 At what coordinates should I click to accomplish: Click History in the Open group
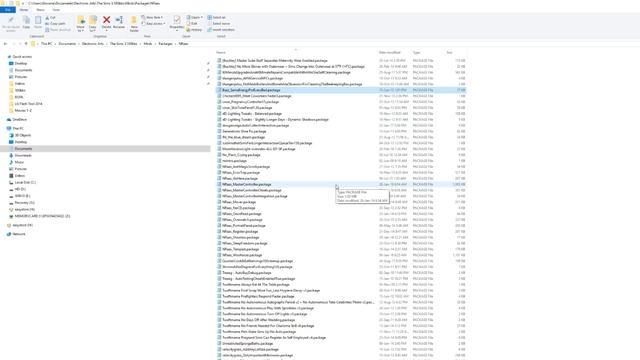(194, 30)
